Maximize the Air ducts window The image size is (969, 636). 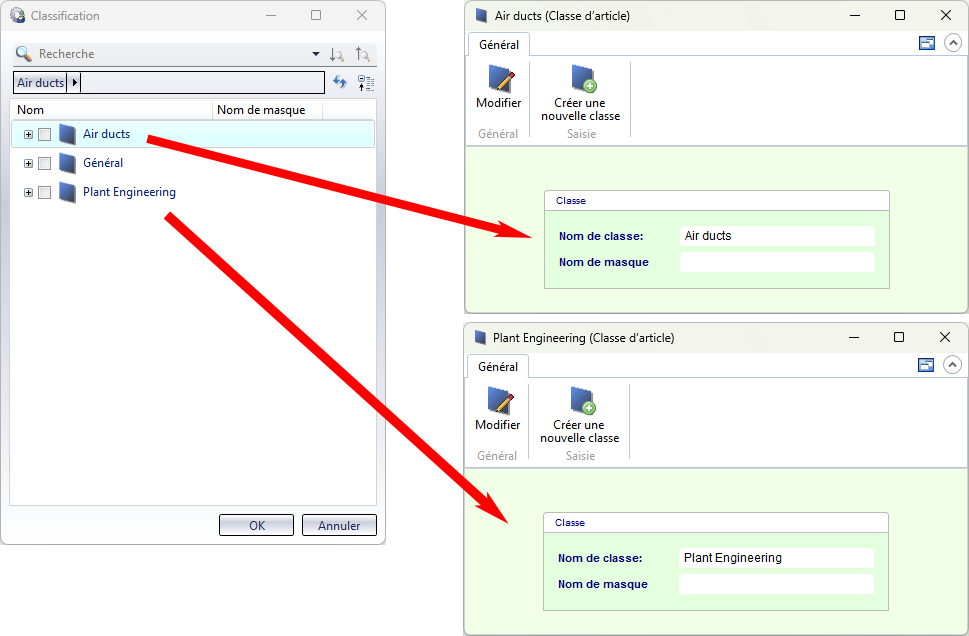click(x=900, y=15)
